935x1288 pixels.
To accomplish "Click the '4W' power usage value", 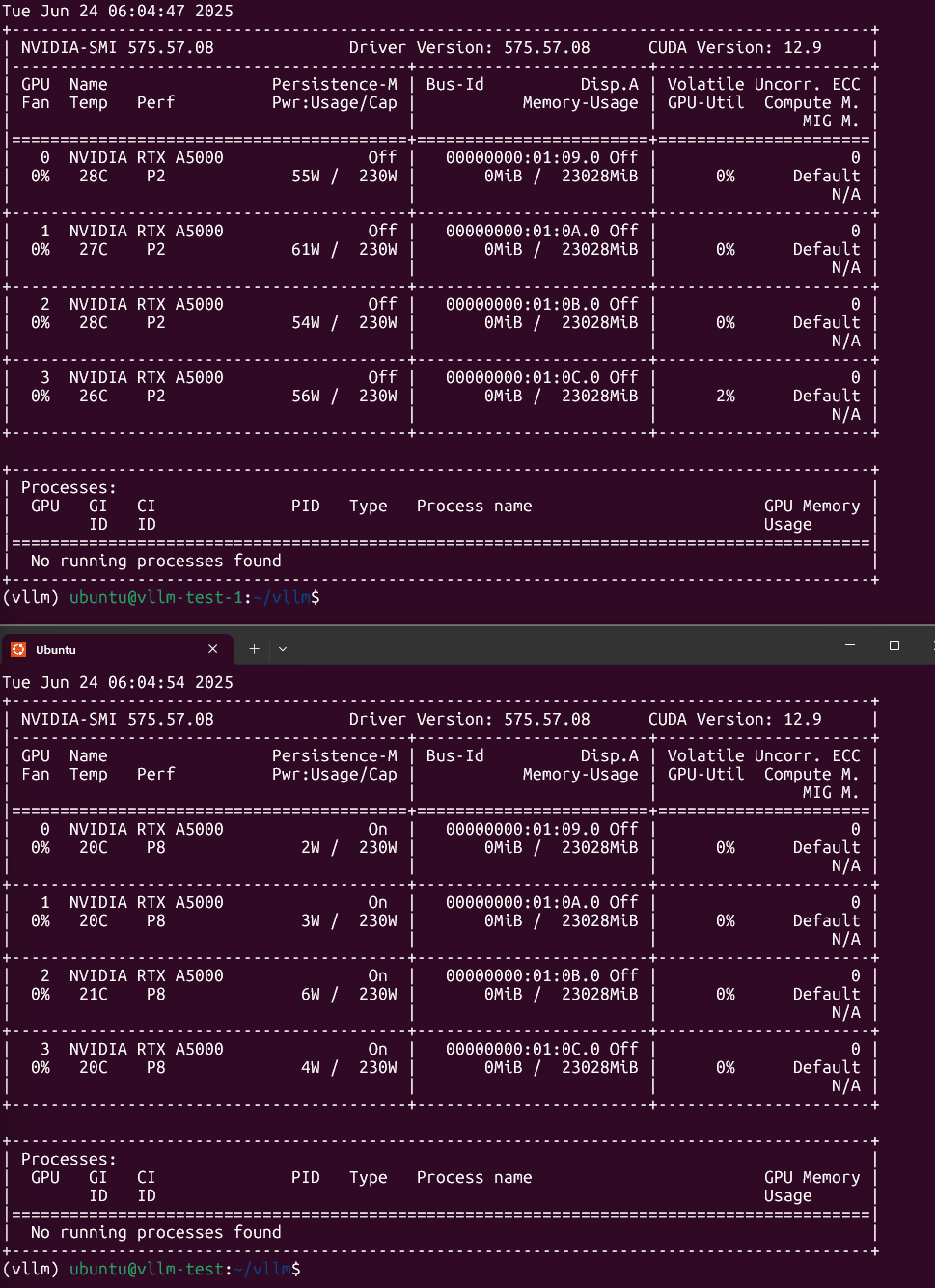I will (x=311, y=1067).
